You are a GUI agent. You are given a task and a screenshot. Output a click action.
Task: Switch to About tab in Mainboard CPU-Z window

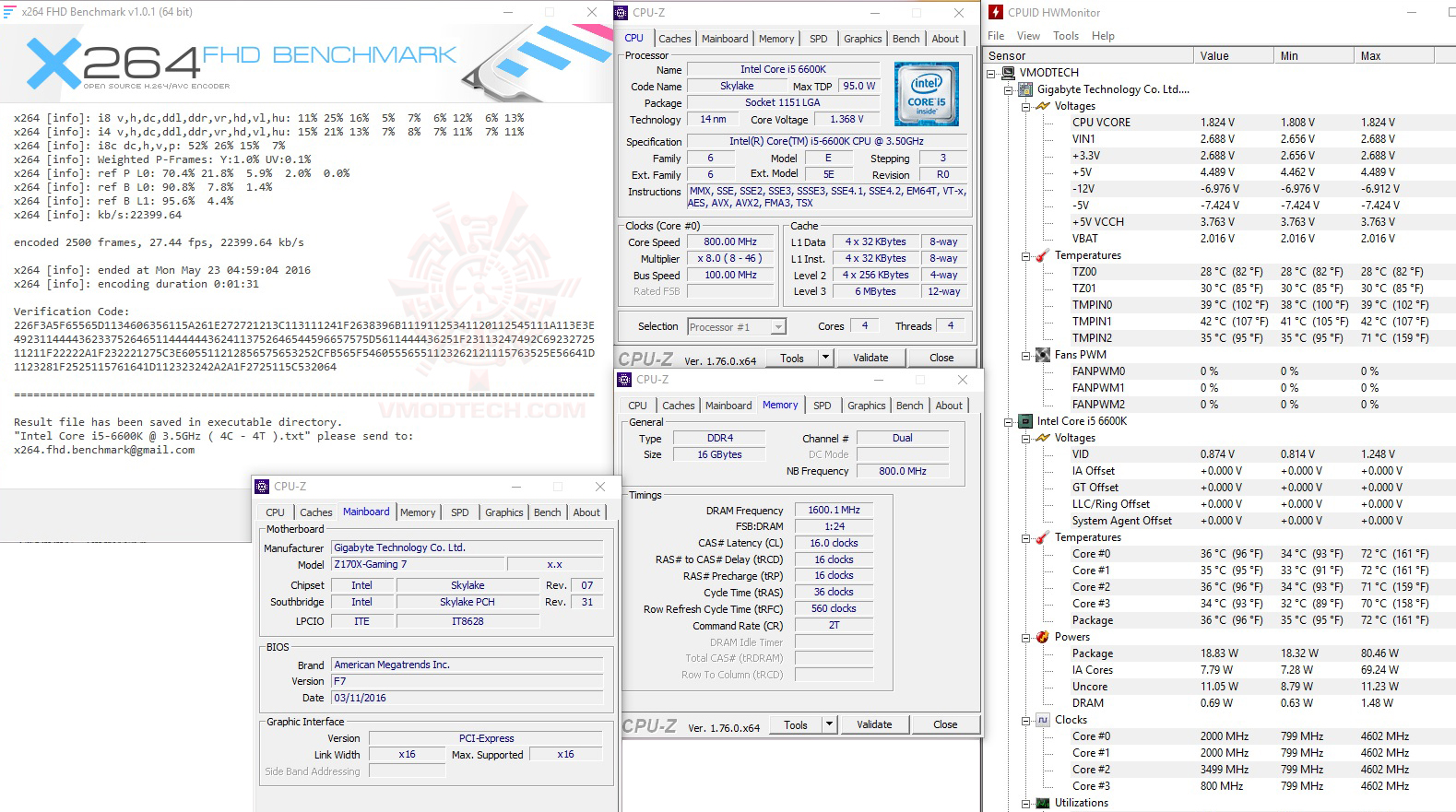pyautogui.click(x=586, y=512)
